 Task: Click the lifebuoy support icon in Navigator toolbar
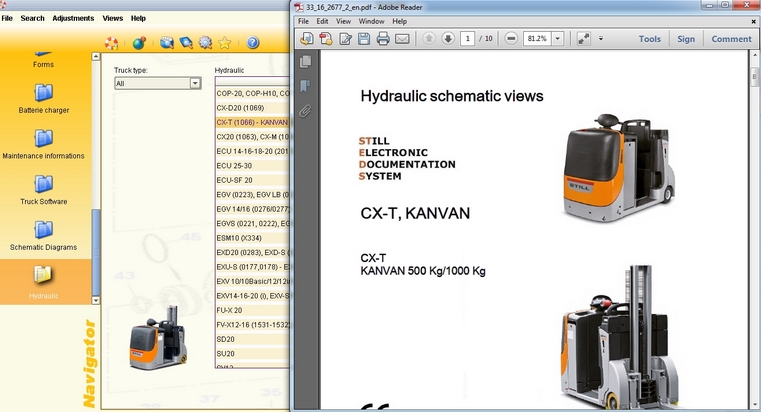tap(112, 43)
